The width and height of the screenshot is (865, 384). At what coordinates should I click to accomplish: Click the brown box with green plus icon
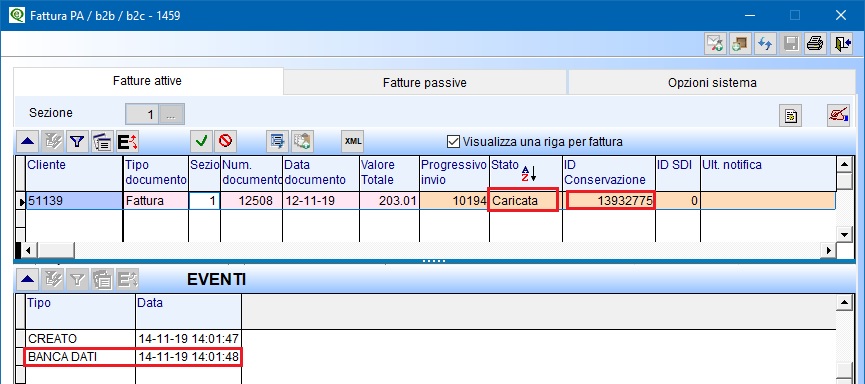point(740,44)
